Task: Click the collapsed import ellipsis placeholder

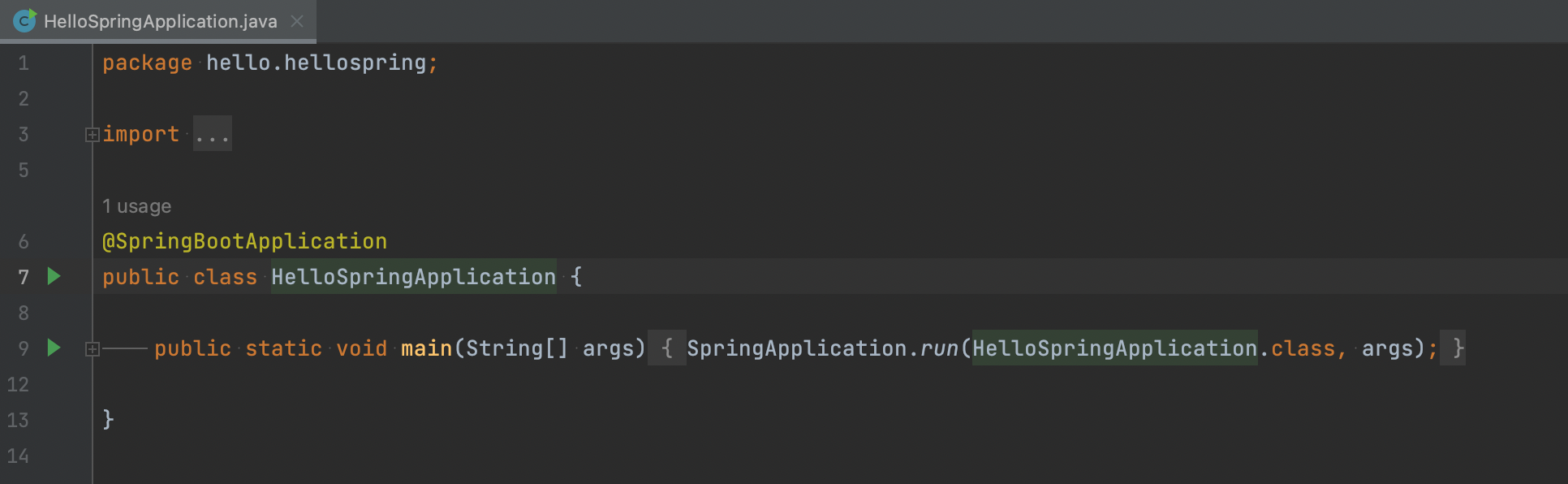Action: 213,134
